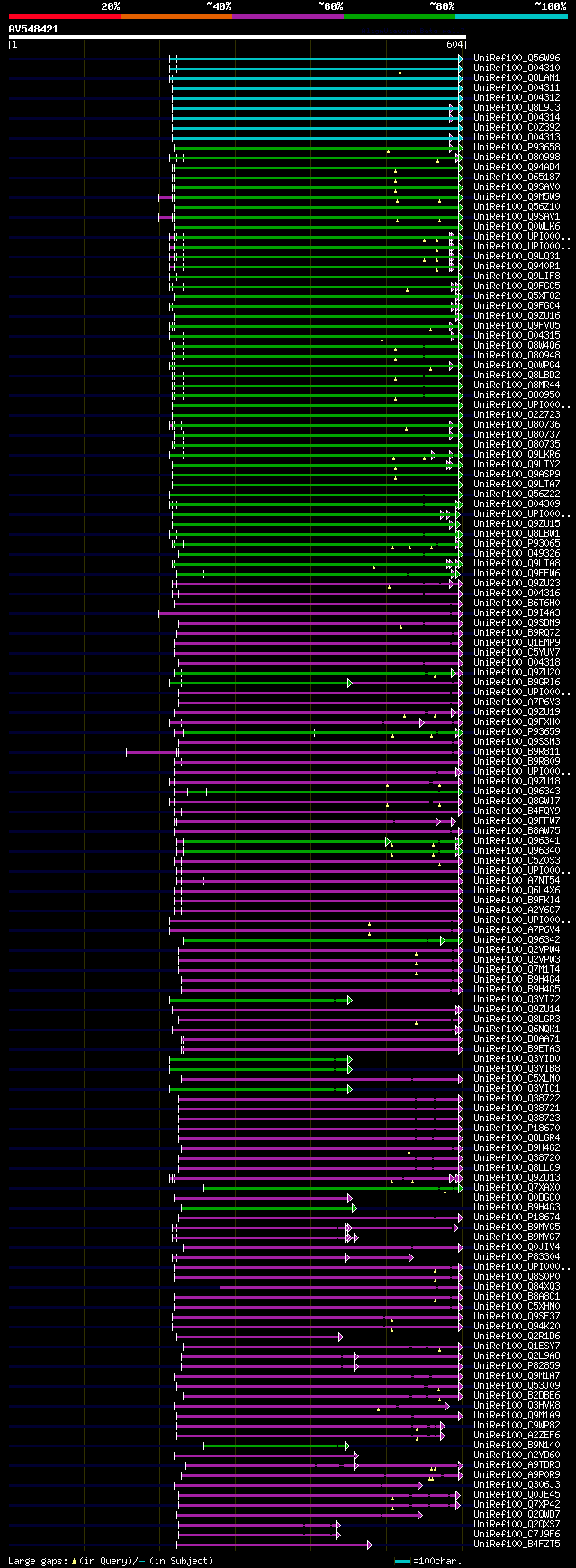Screen dimensions: 576x1568
Task: Select the UniRef100_Q9FFW6 label
Action: click(x=517, y=573)
